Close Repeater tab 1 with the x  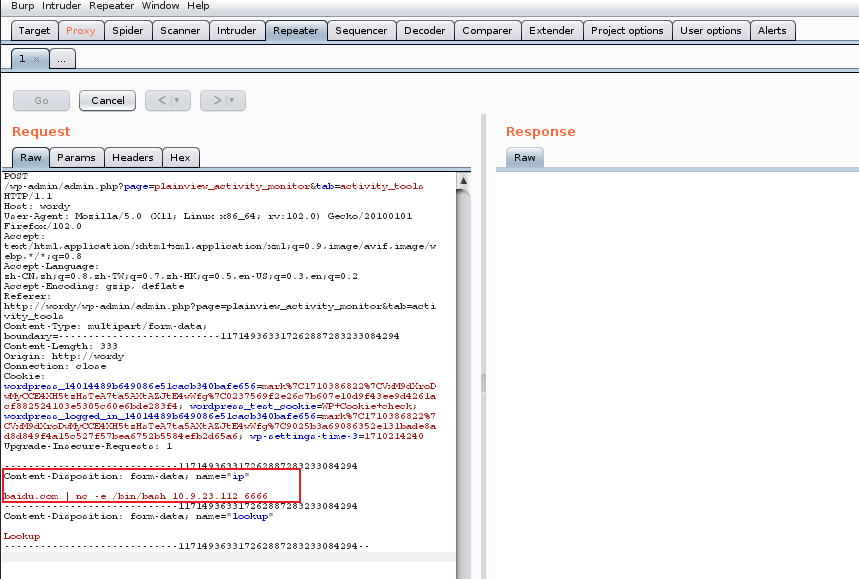37,59
